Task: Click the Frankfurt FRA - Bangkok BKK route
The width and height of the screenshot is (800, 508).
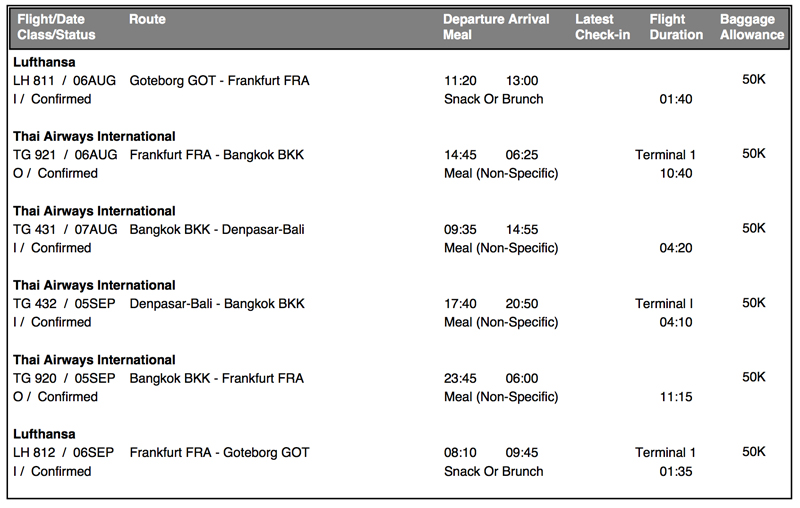Action: click(x=216, y=155)
